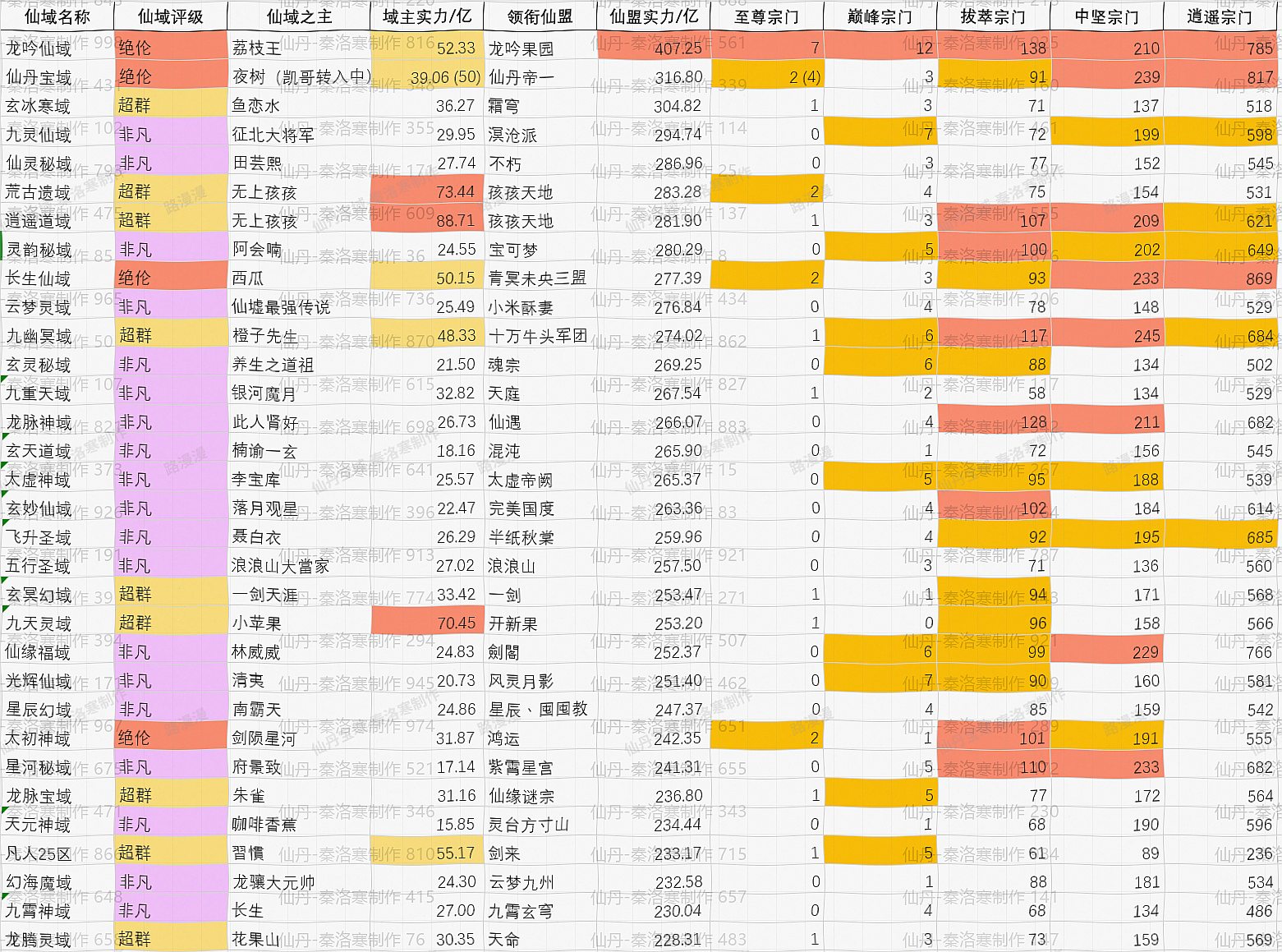Image resolution: width=1282 pixels, height=952 pixels.
Task: Select the 逍遥宗门 column header
Action: pyautogui.click(x=1220, y=16)
